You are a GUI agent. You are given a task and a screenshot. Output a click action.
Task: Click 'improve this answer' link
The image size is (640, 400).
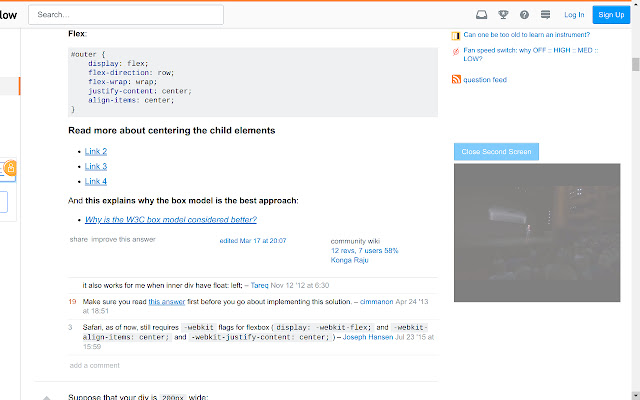pyautogui.click(x=123, y=239)
